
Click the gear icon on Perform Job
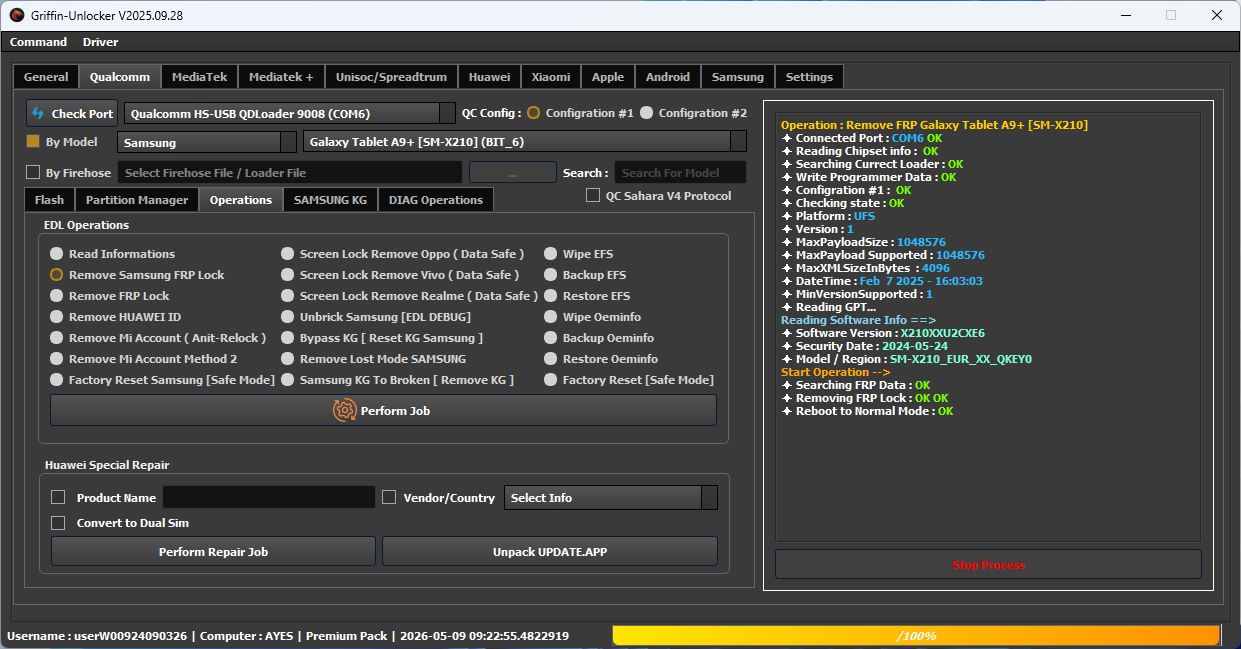point(344,410)
